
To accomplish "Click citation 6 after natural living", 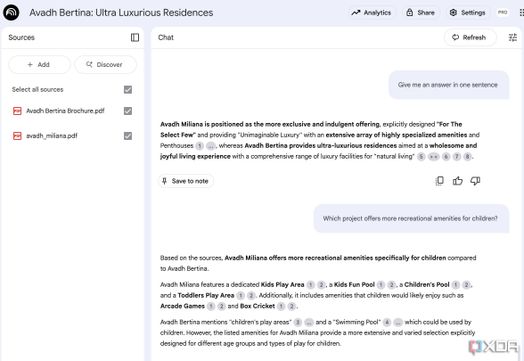I will 446,156.
